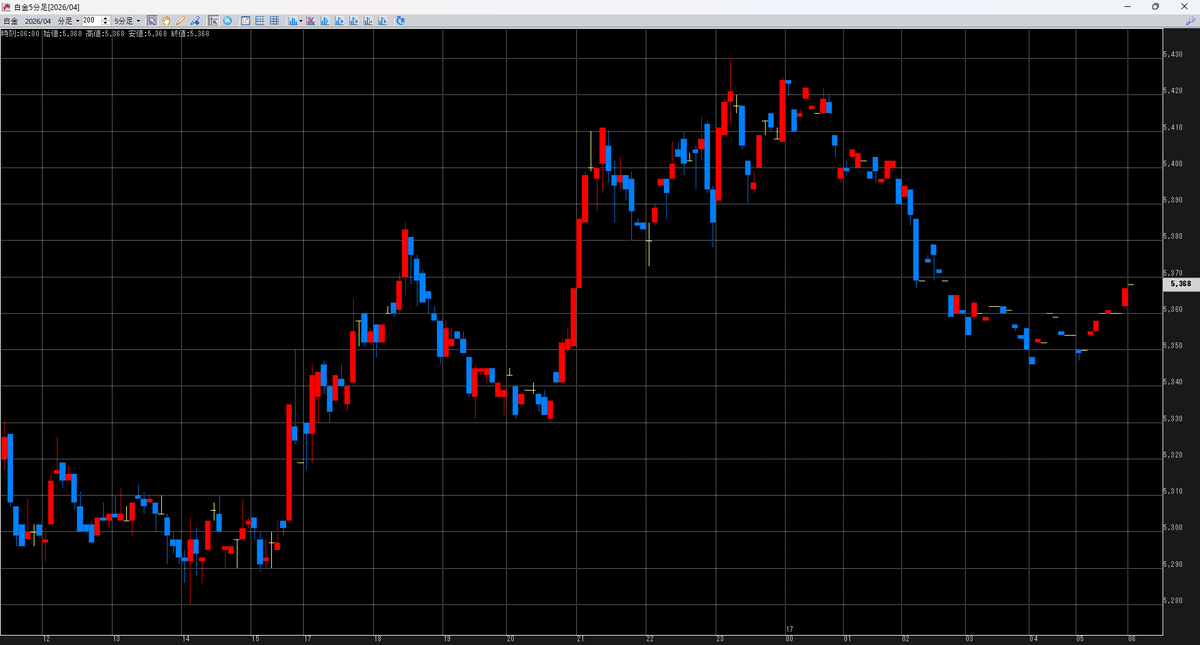This screenshot has height=645, width=1200.
Task: Activate the hand pan tool
Action: coord(166,20)
